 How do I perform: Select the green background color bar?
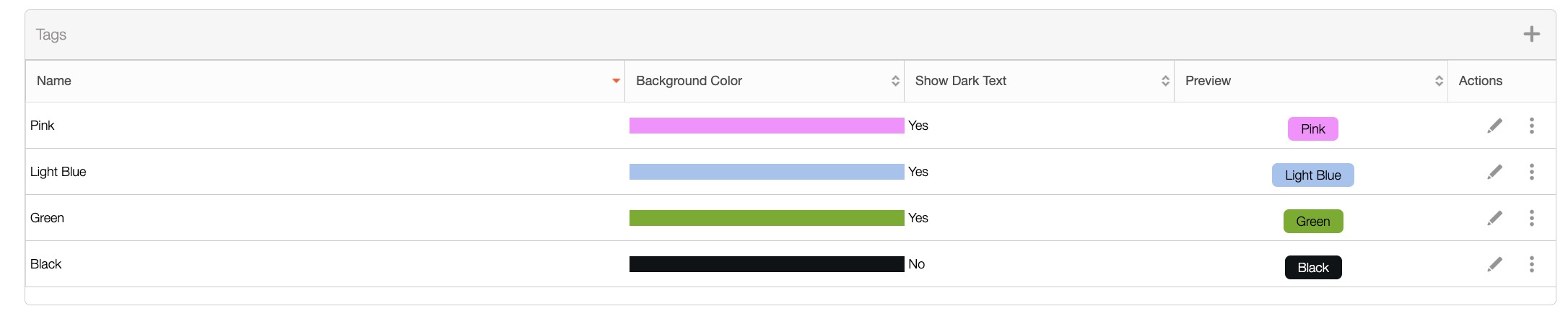pos(766,218)
